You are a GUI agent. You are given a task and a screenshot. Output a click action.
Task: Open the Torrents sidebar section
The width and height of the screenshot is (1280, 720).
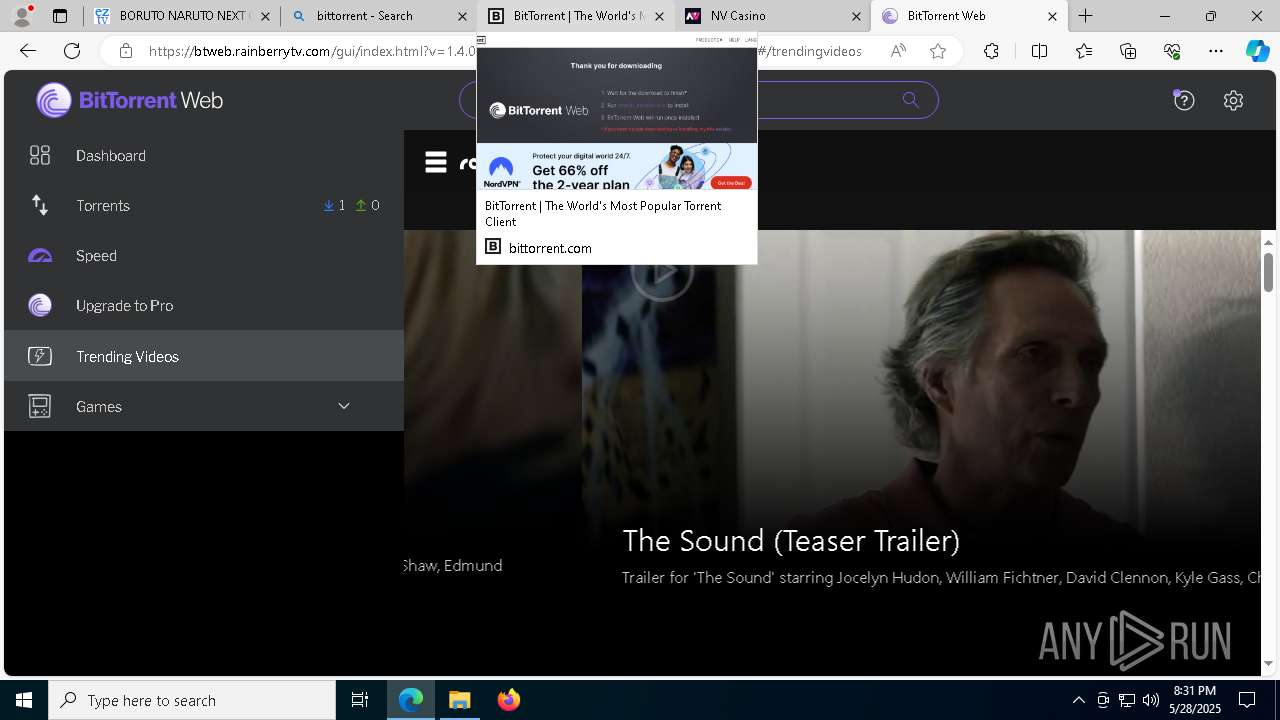coord(204,206)
